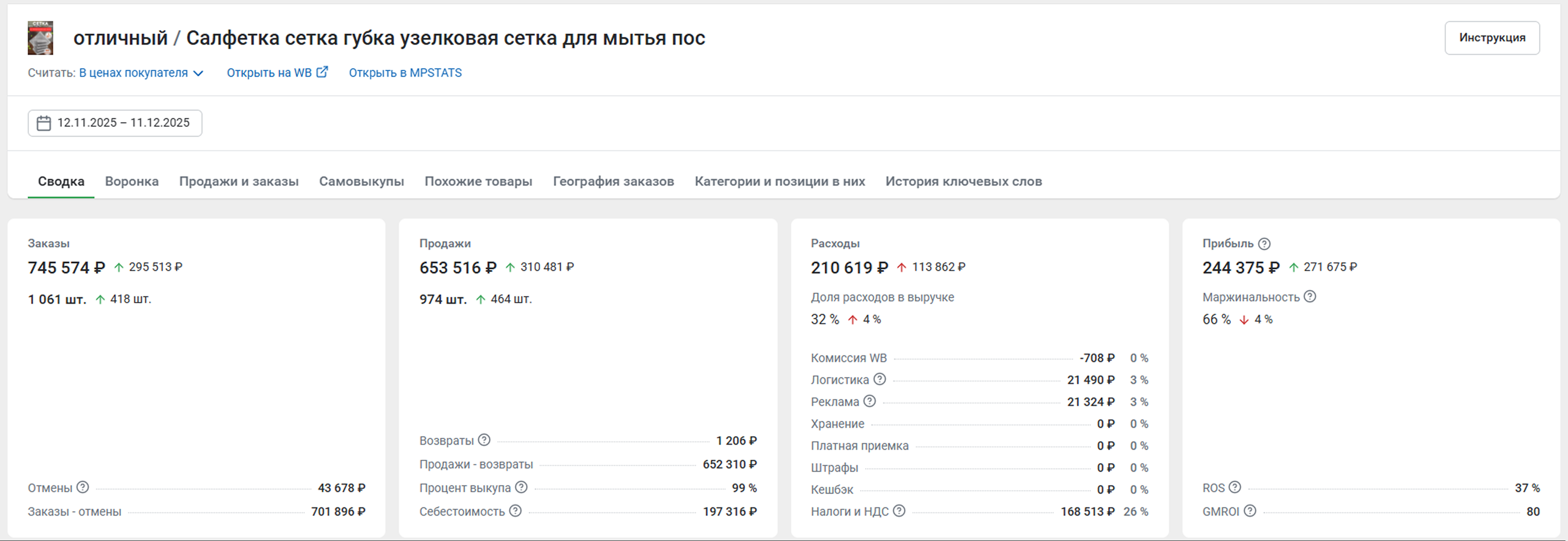Click help icon next to ROS
Viewport: 1568px width, 541px height.
(x=1234, y=487)
